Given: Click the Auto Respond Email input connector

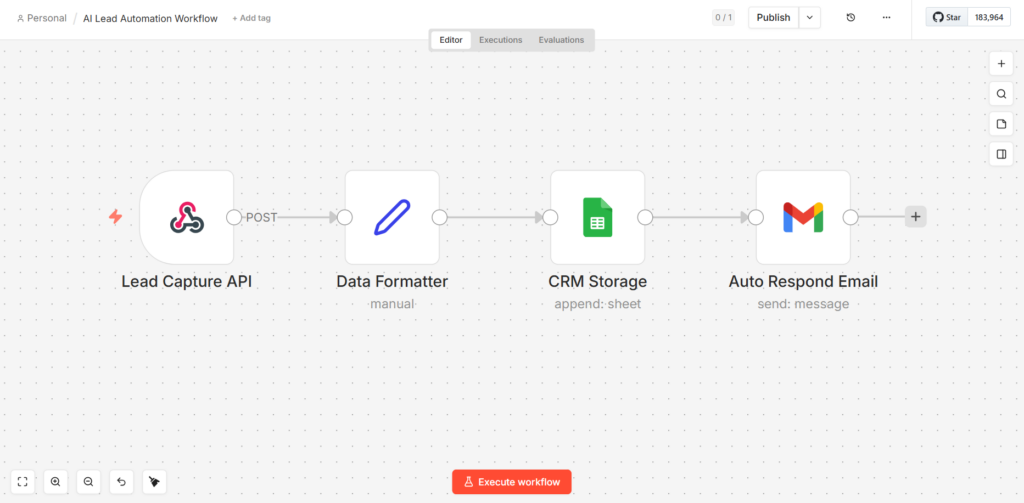Looking at the screenshot, I should pyautogui.click(x=756, y=218).
